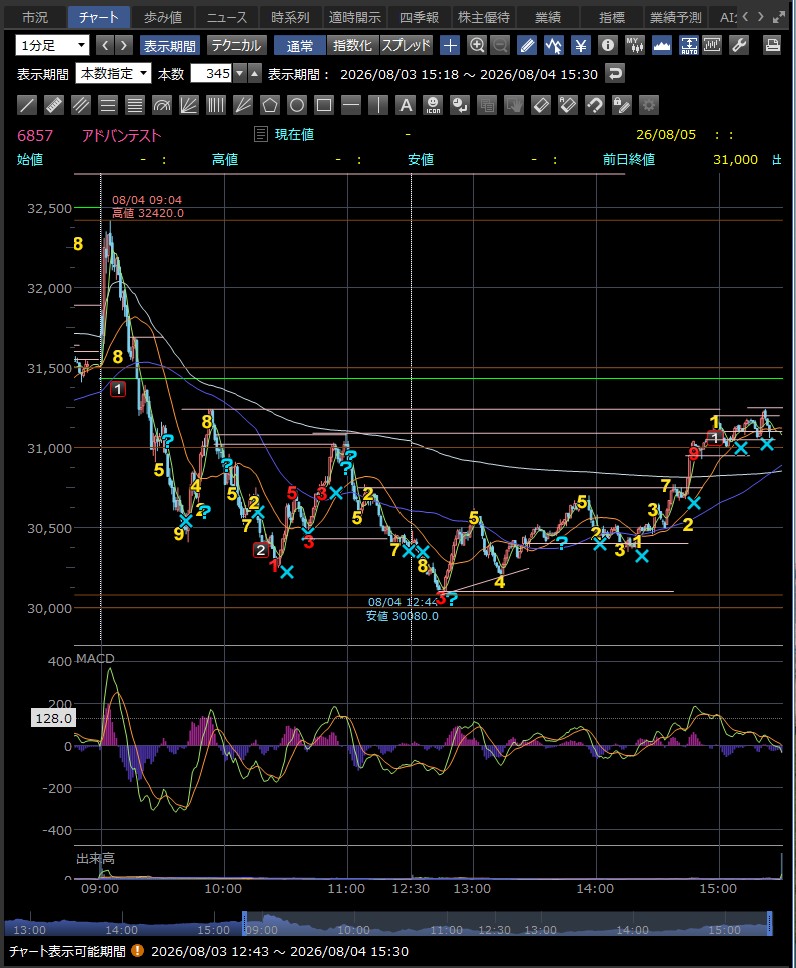Viewport: 796px width, 968px height.
Task: Decrease bar count with down arrow
Action: click(x=240, y=73)
